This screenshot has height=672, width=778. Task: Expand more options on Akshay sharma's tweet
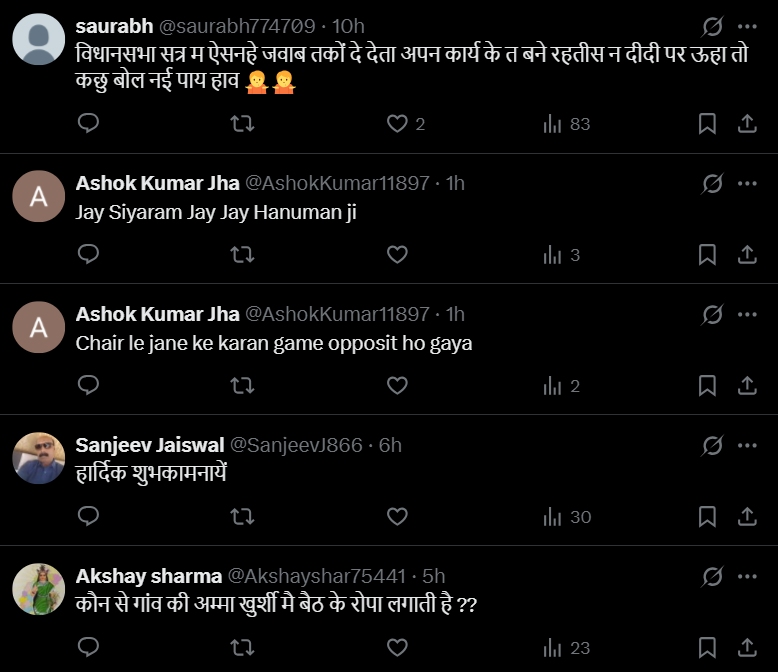(747, 576)
